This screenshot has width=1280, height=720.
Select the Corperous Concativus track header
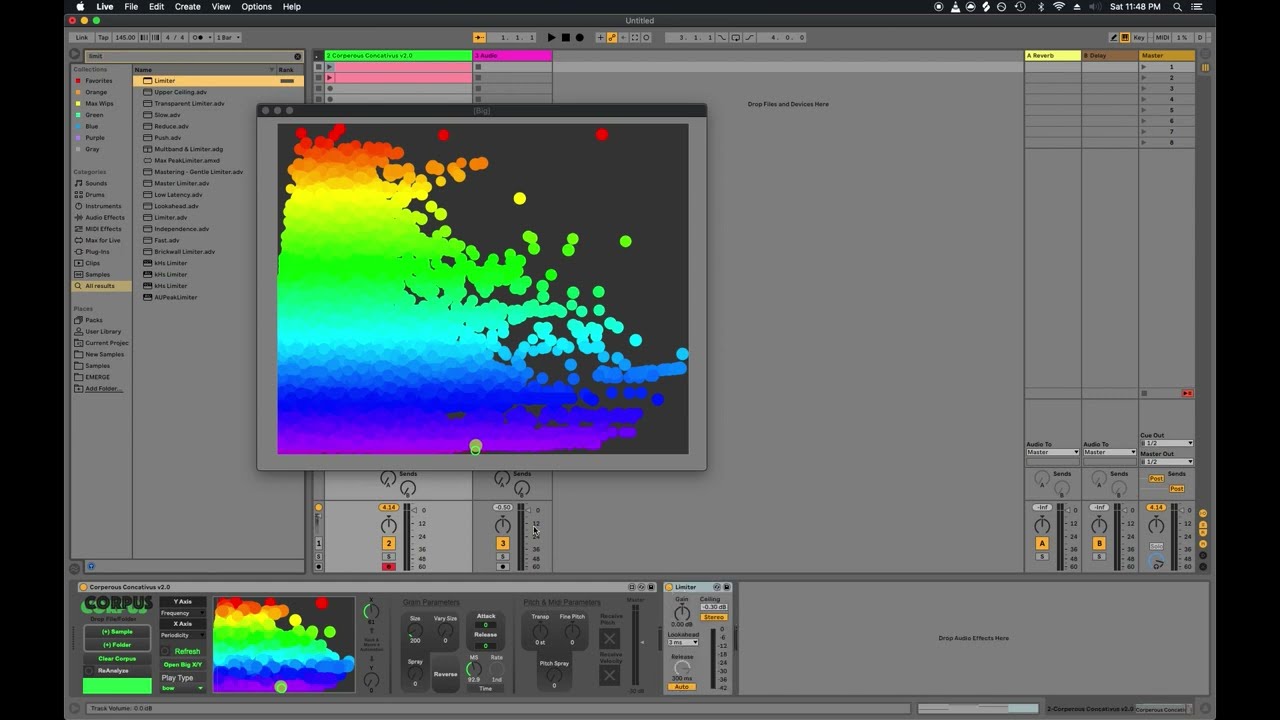398,56
